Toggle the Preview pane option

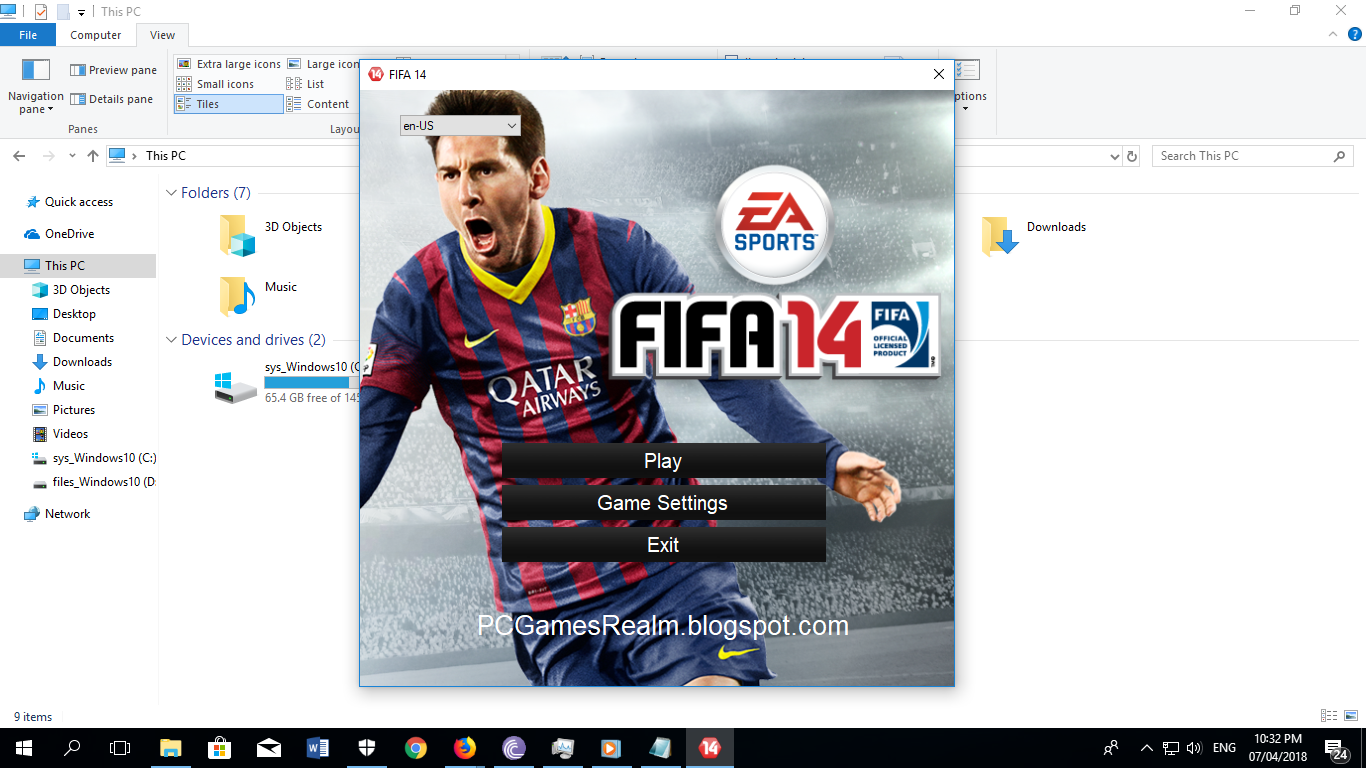[113, 70]
